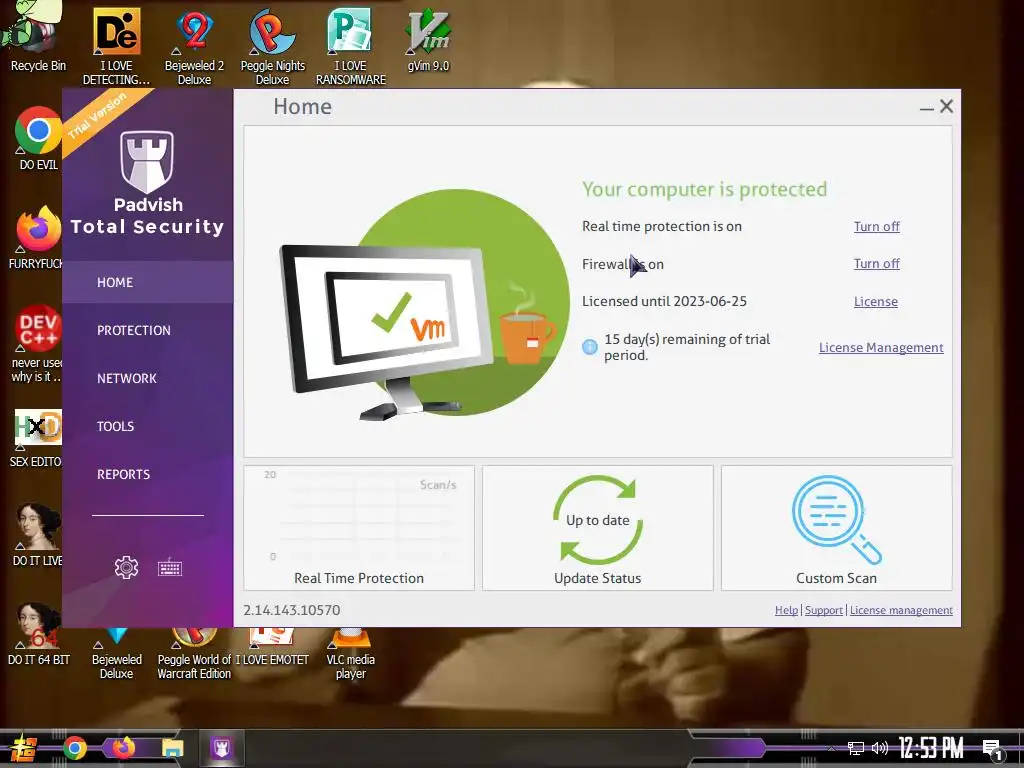Click the Help link in footer
Screen dimensions: 1024x768
(x=786, y=610)
